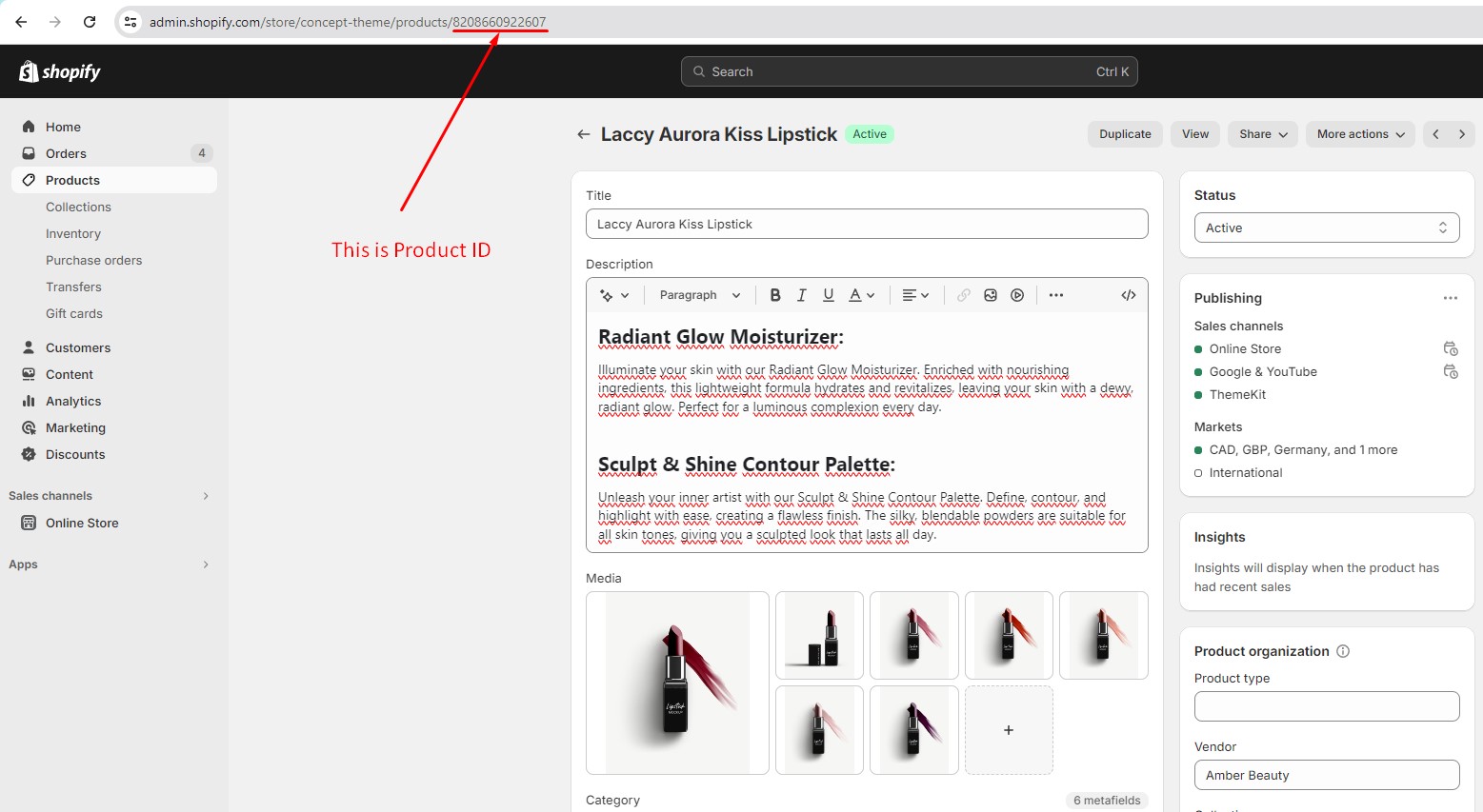Click the Vendor field containing Amber Beauty
The width and height of the screenshot is (1483, 812).
click(x=1326, y=775)
